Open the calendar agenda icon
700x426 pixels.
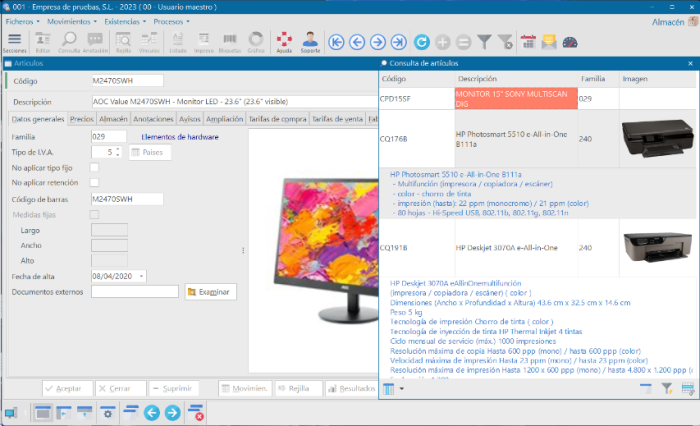coord(528,42)
